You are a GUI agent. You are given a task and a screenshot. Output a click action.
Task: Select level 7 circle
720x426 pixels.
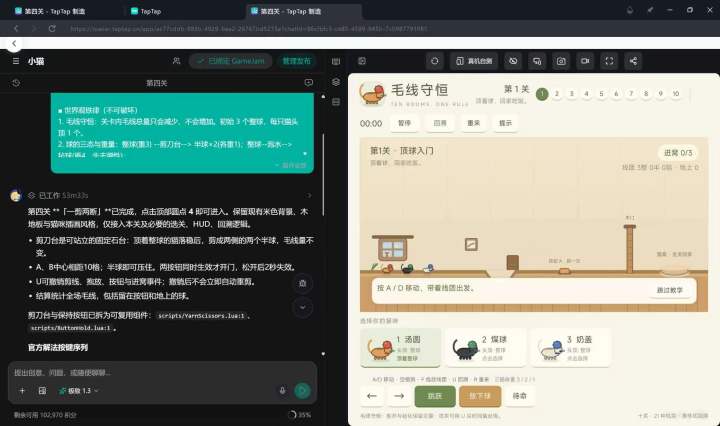click(x=631, y=94)
